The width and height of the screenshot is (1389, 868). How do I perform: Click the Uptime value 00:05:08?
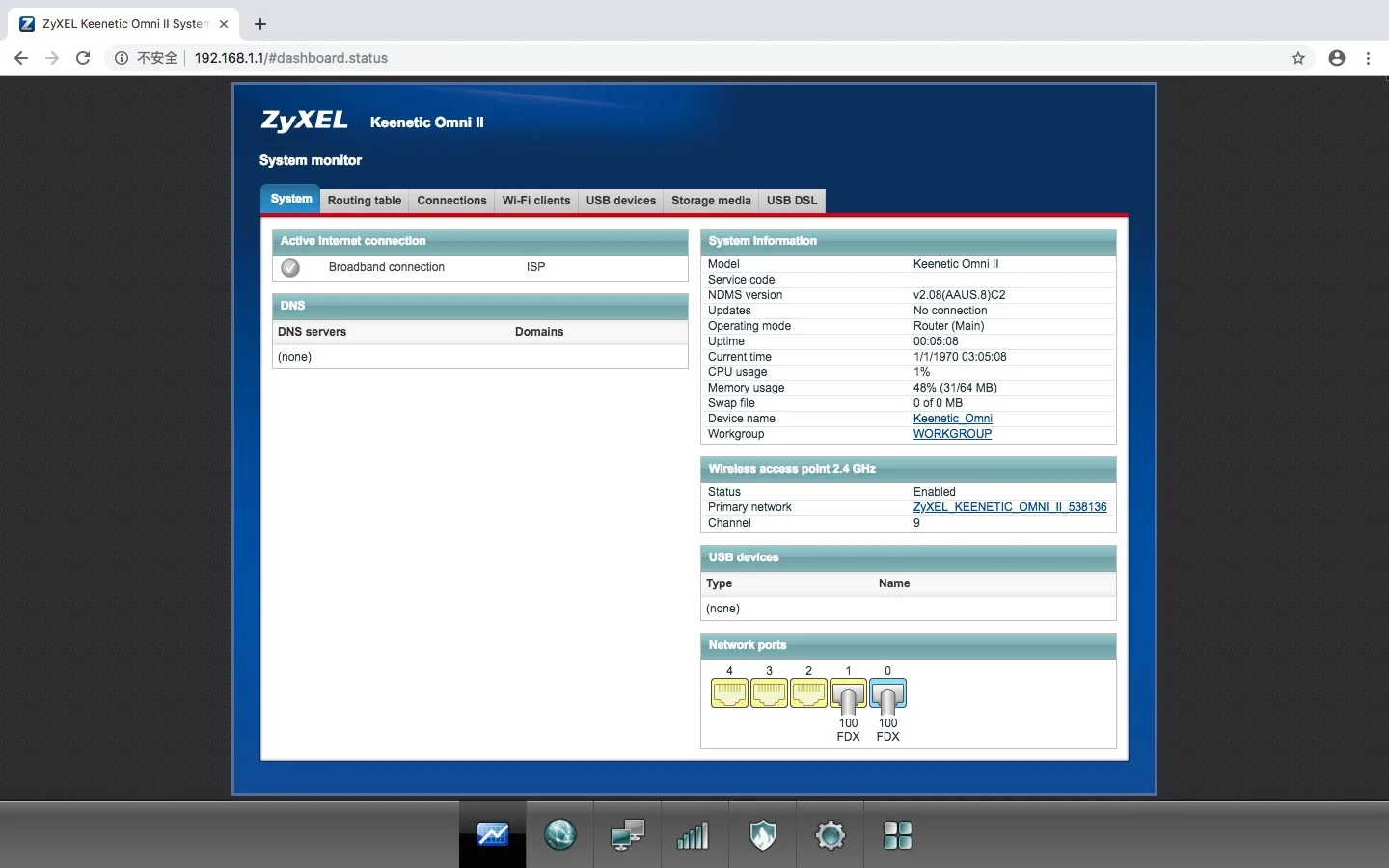point(936,341)
